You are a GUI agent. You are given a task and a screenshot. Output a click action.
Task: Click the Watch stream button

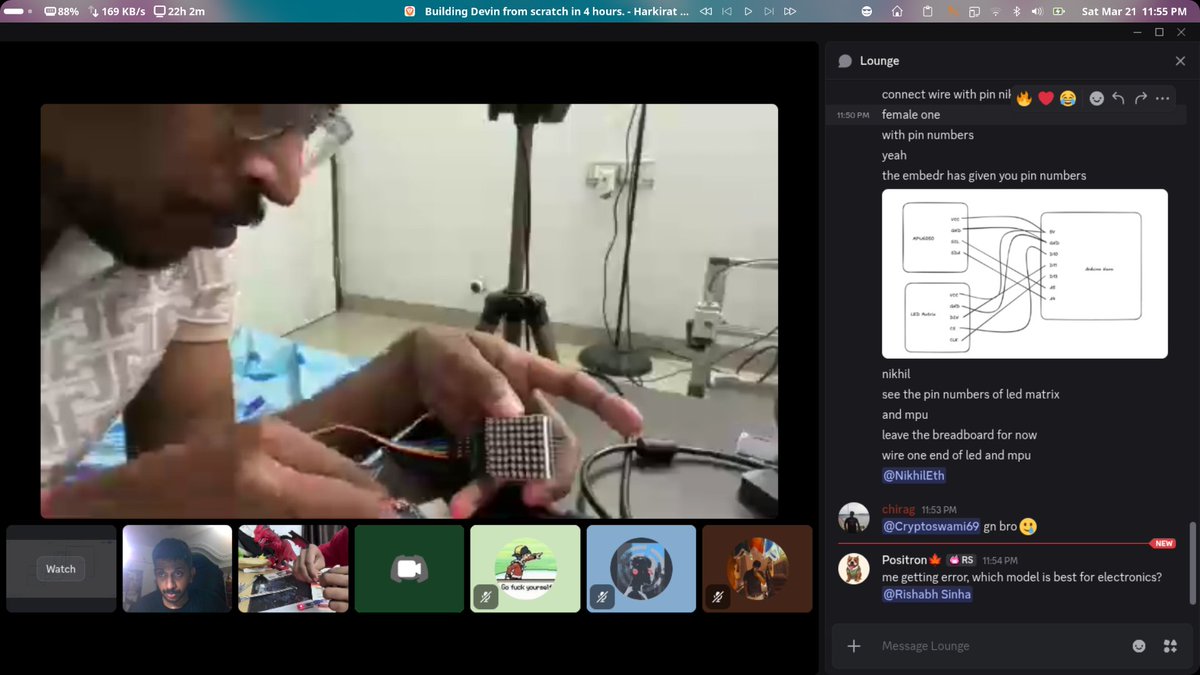[x=61, y=569]
